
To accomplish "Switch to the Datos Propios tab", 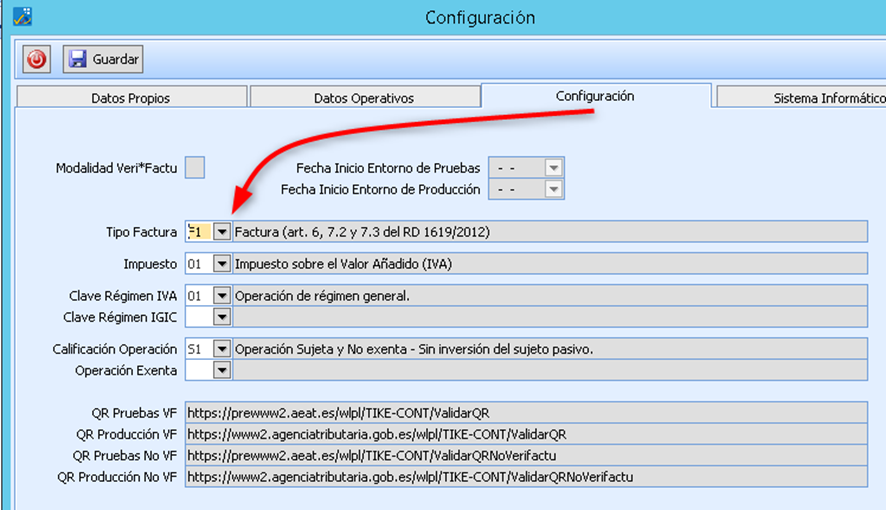I will click(x=131, y=98).
